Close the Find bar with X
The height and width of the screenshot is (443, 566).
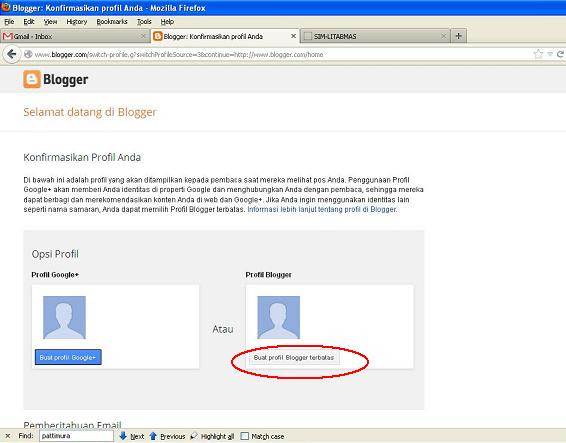click(x=8, y=436)
